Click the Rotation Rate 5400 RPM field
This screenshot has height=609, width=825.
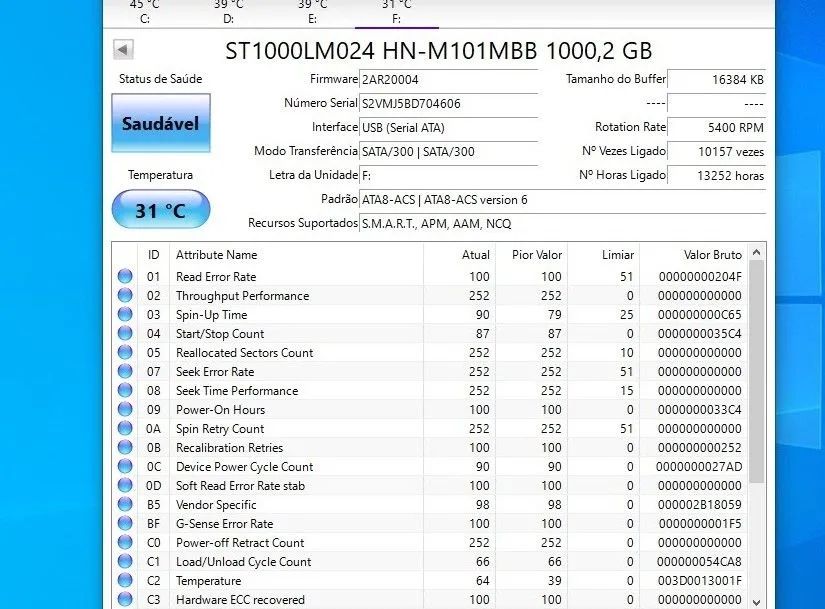pyautogui.click(x=716, y=128)
